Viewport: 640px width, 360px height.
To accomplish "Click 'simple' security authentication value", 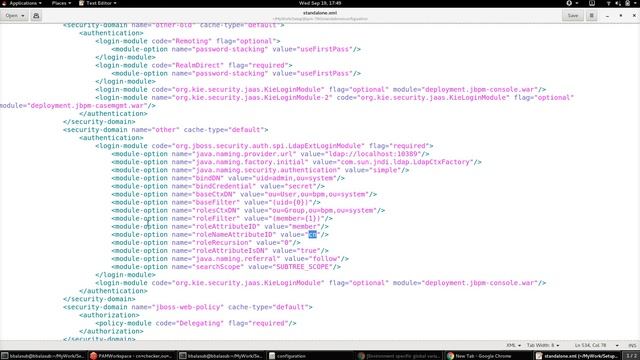I will click(385, 170).
